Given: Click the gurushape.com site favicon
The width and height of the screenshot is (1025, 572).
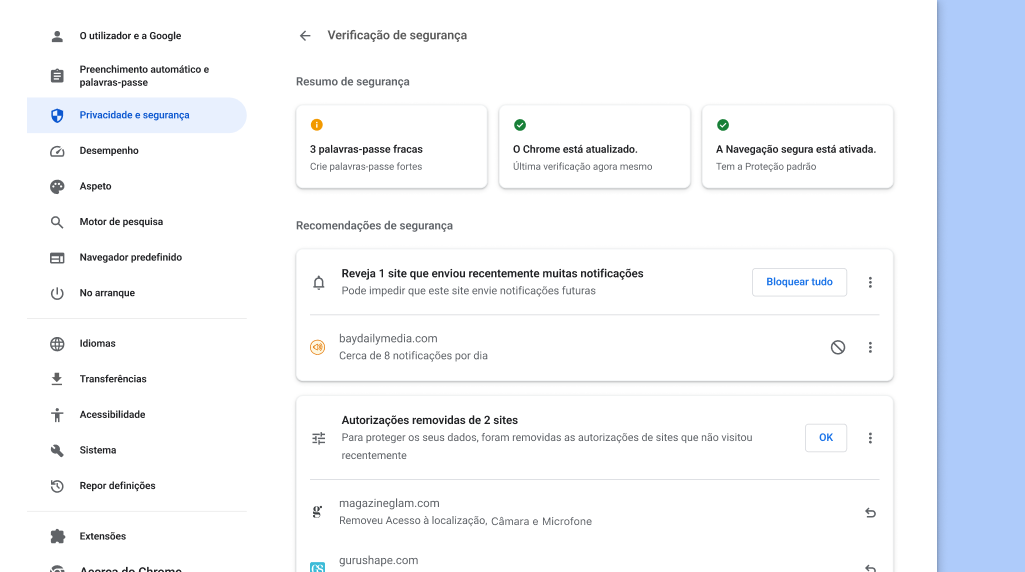Looking at the screenshot, I should point(318,567).
